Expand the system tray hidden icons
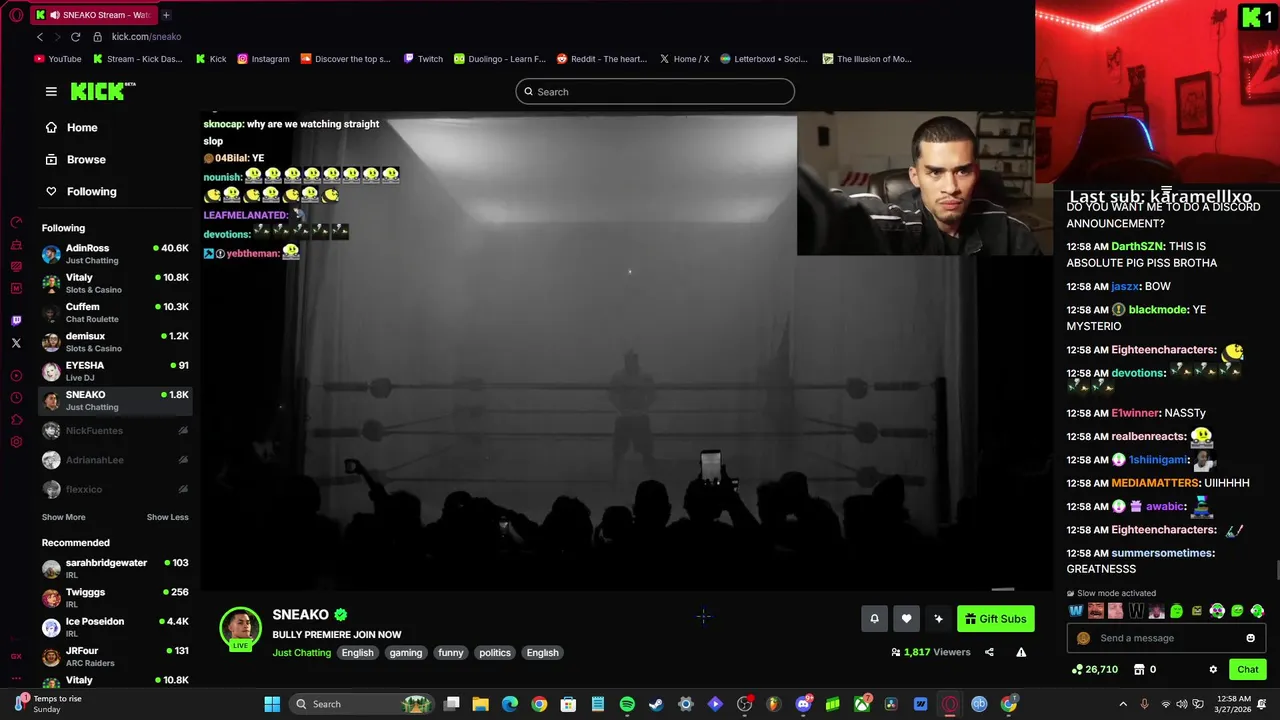 1122,704
